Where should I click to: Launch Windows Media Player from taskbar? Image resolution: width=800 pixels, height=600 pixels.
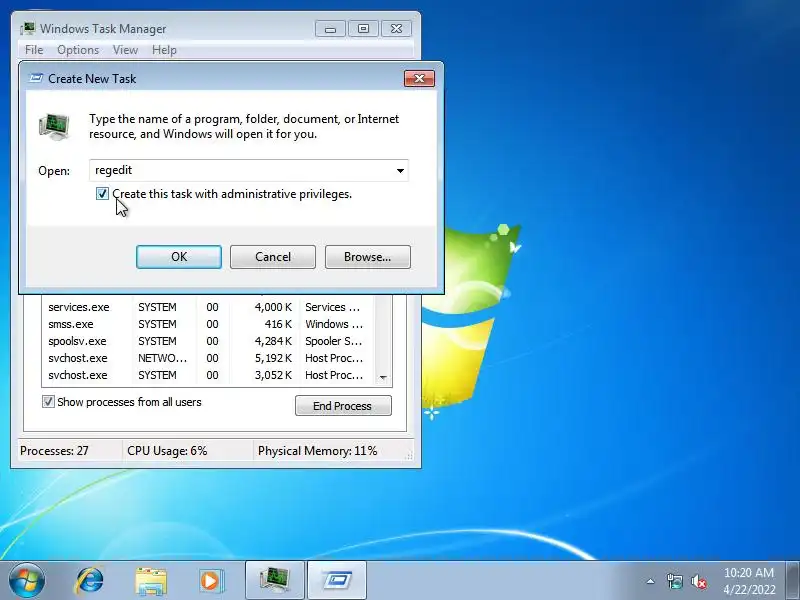point(211,581)
